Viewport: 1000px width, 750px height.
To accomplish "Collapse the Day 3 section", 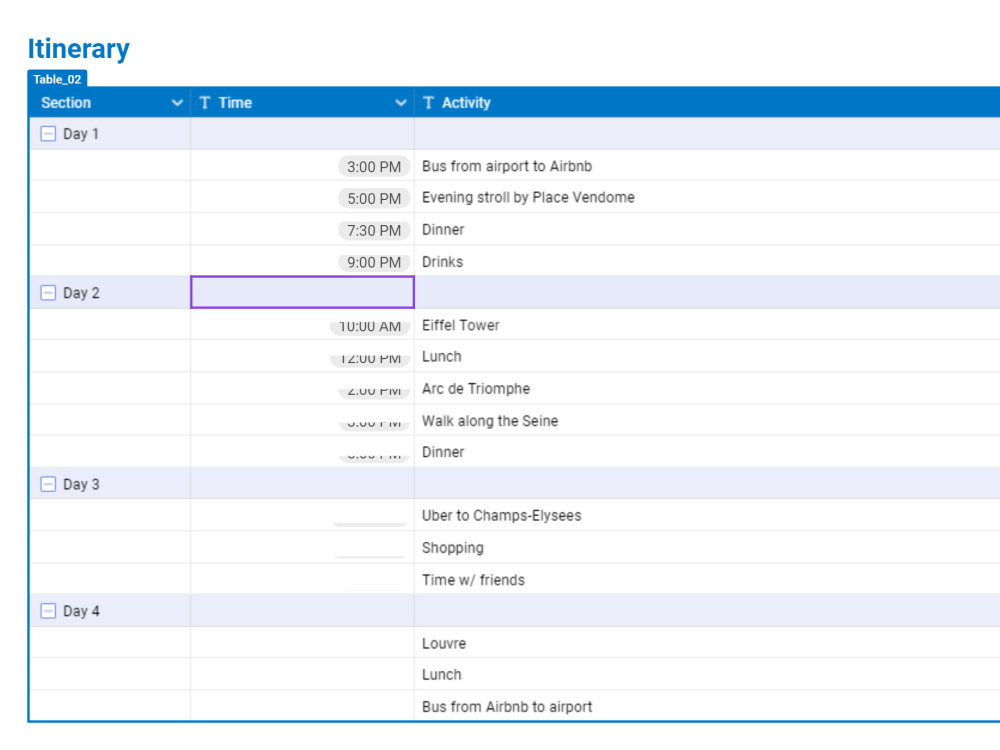I will tap(48, 484).
